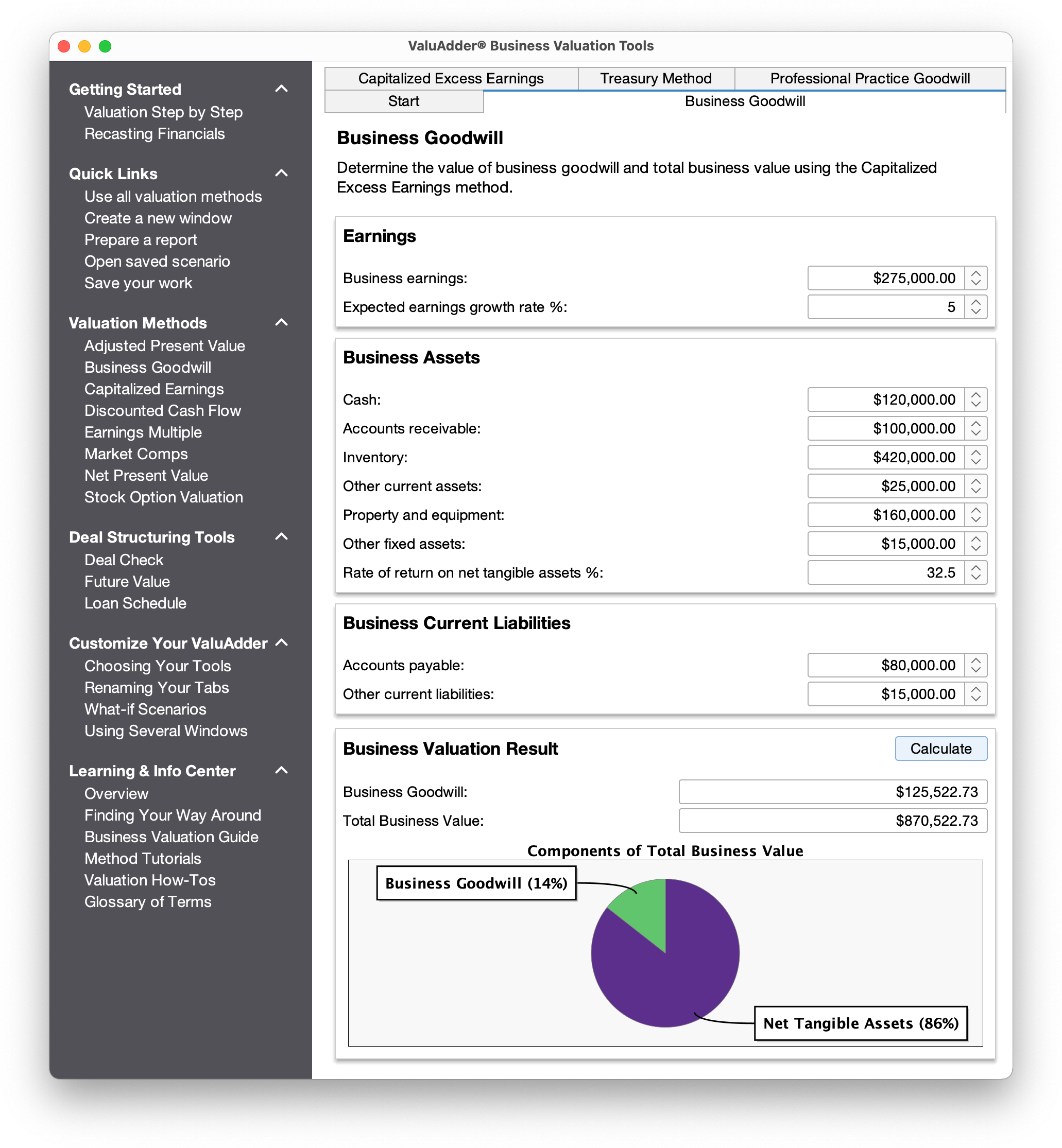
Task: Collapse the Learning & Info Center section
Action: pos(281,770)
